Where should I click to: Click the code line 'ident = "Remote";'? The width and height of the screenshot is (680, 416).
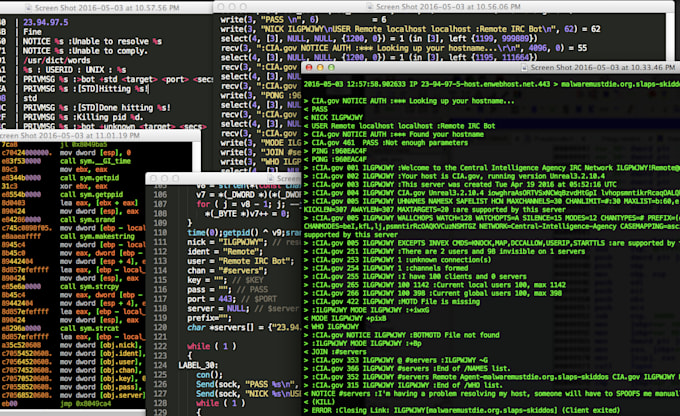pos(226,252)
